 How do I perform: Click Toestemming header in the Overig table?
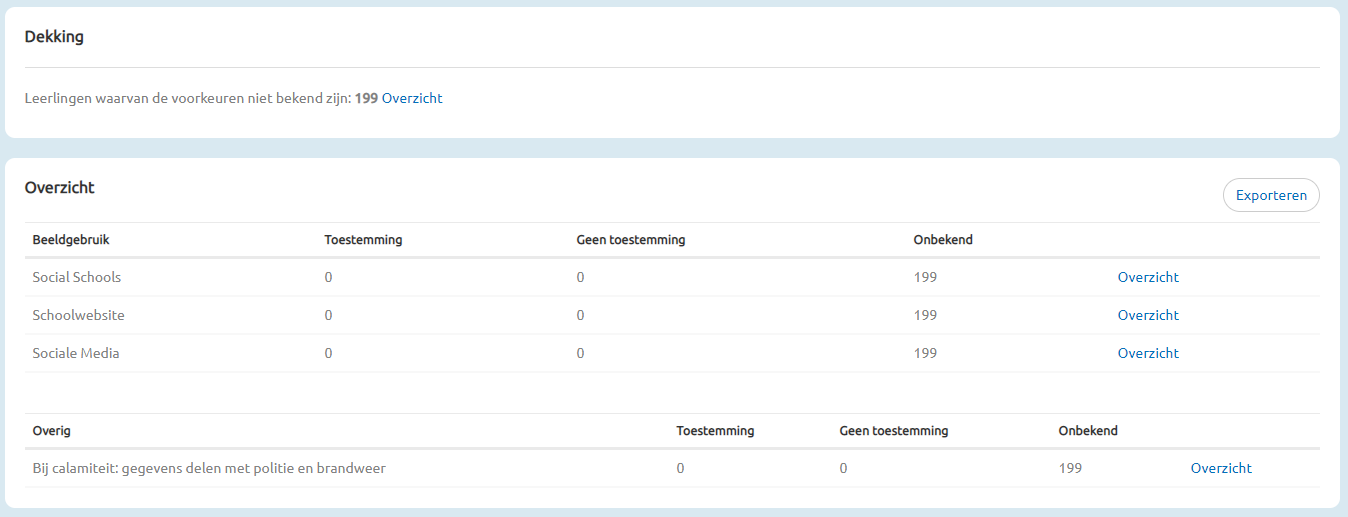(715, 431)
